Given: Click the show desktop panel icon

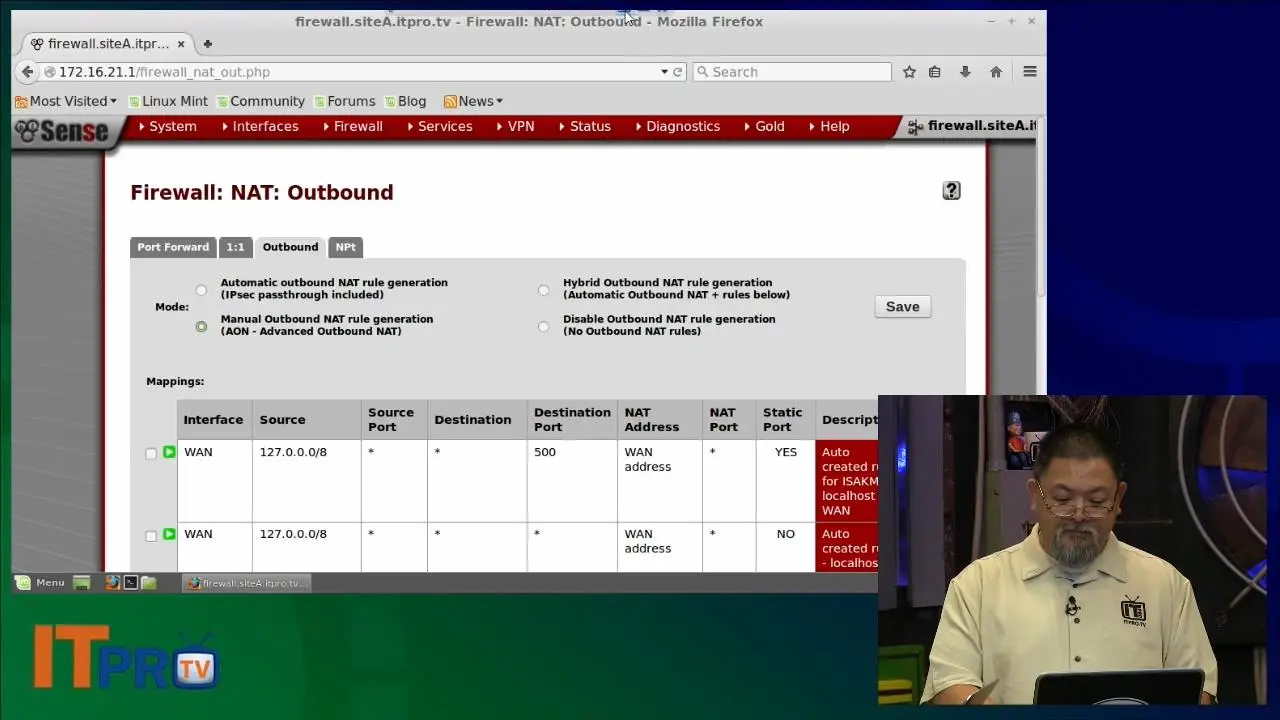Looking at the screenshot, I should tap(82, 582).
